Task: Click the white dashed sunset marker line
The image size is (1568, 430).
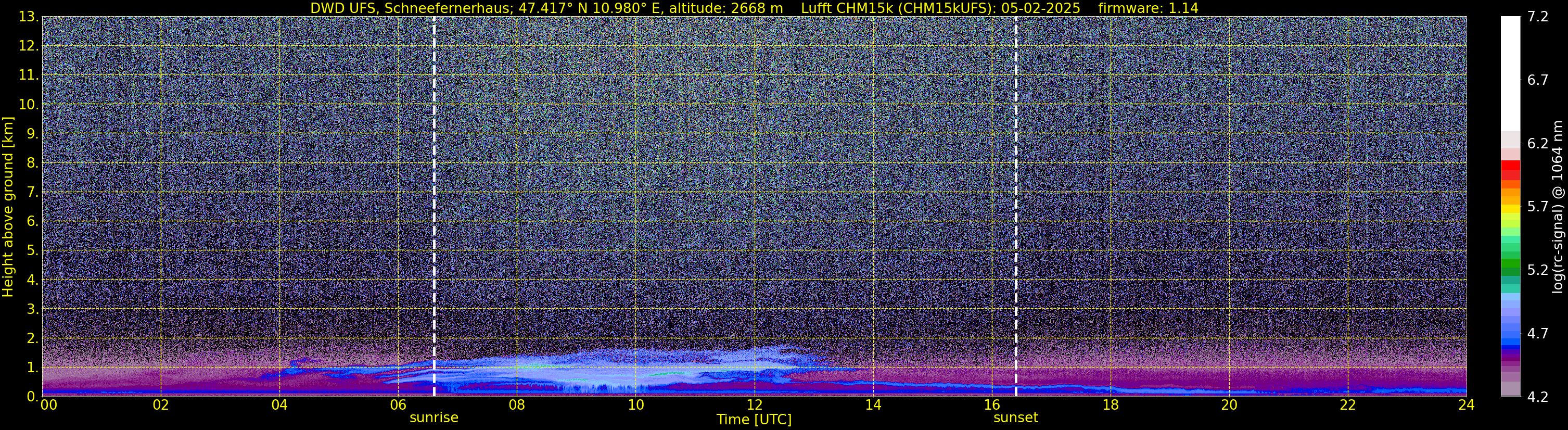Action: [x=1016, y=207]
